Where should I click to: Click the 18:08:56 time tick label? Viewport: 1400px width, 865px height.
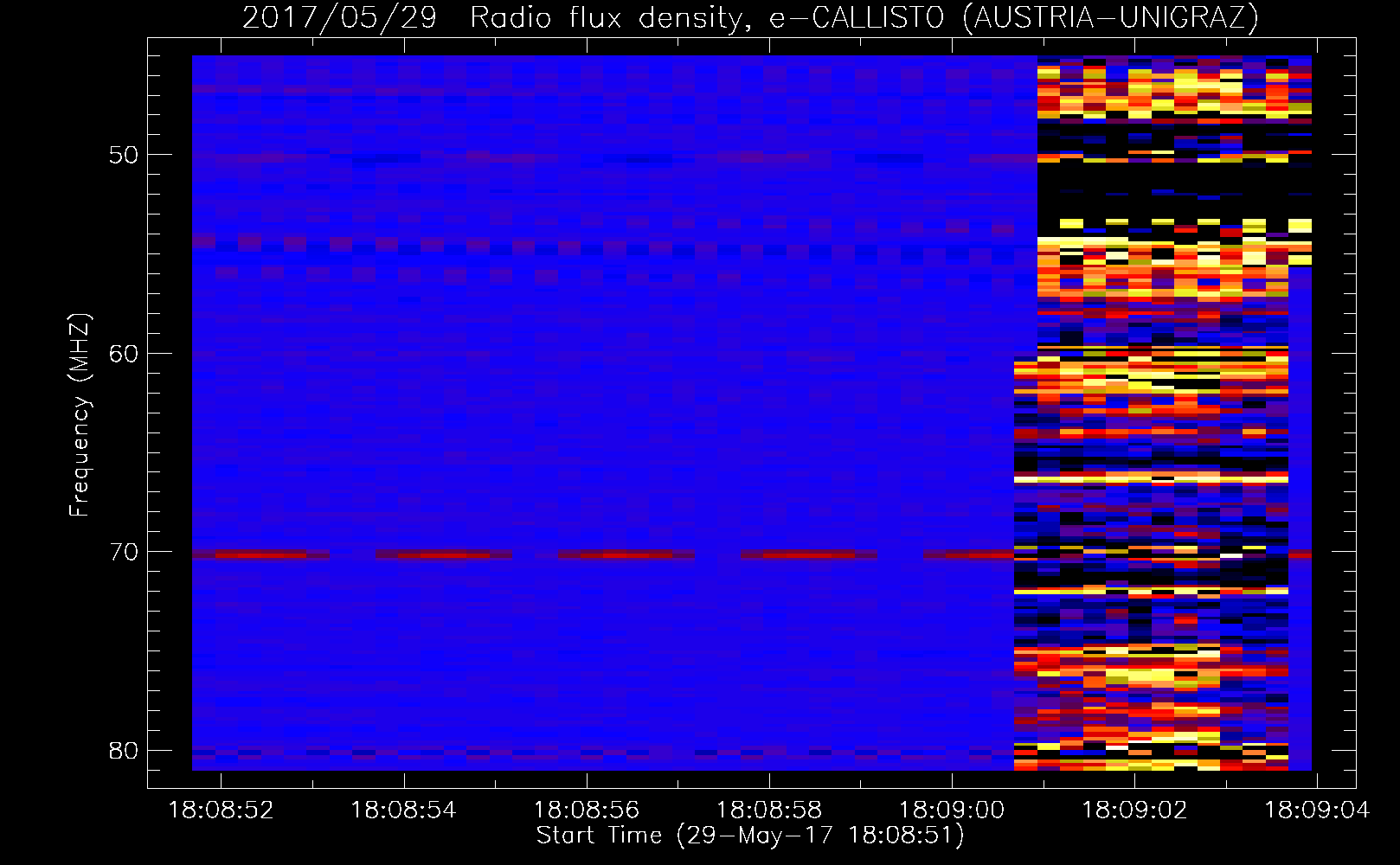pyautogui.click(x=587, y=811)
